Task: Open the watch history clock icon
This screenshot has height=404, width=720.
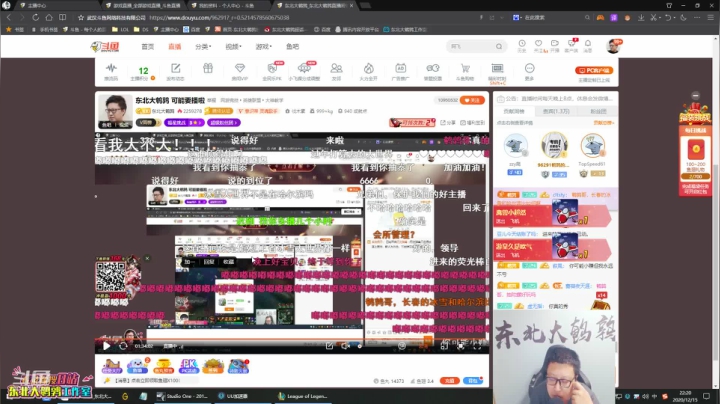Action: click(522, 45)
